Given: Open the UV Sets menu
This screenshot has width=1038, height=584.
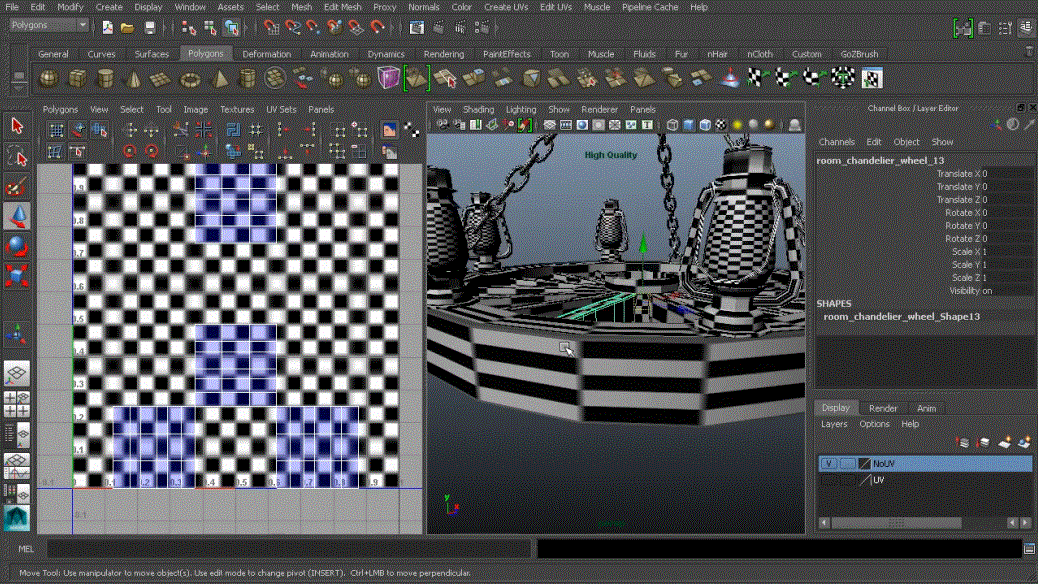Looking at the screenshot, I should tap(281, 109).
